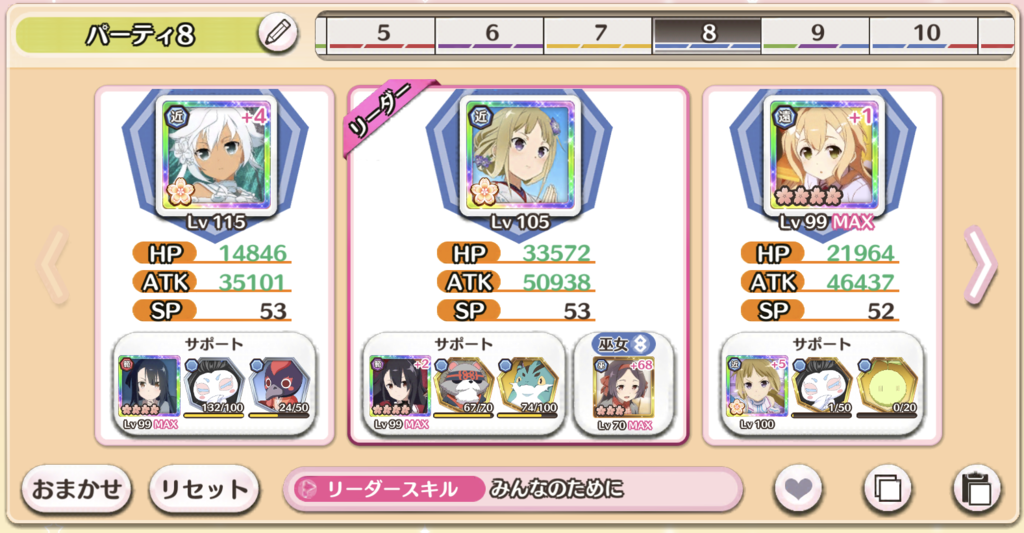This screenshot has width=1024, height=533.
Task: Switch to party tab 10
Action: (924, 34)
